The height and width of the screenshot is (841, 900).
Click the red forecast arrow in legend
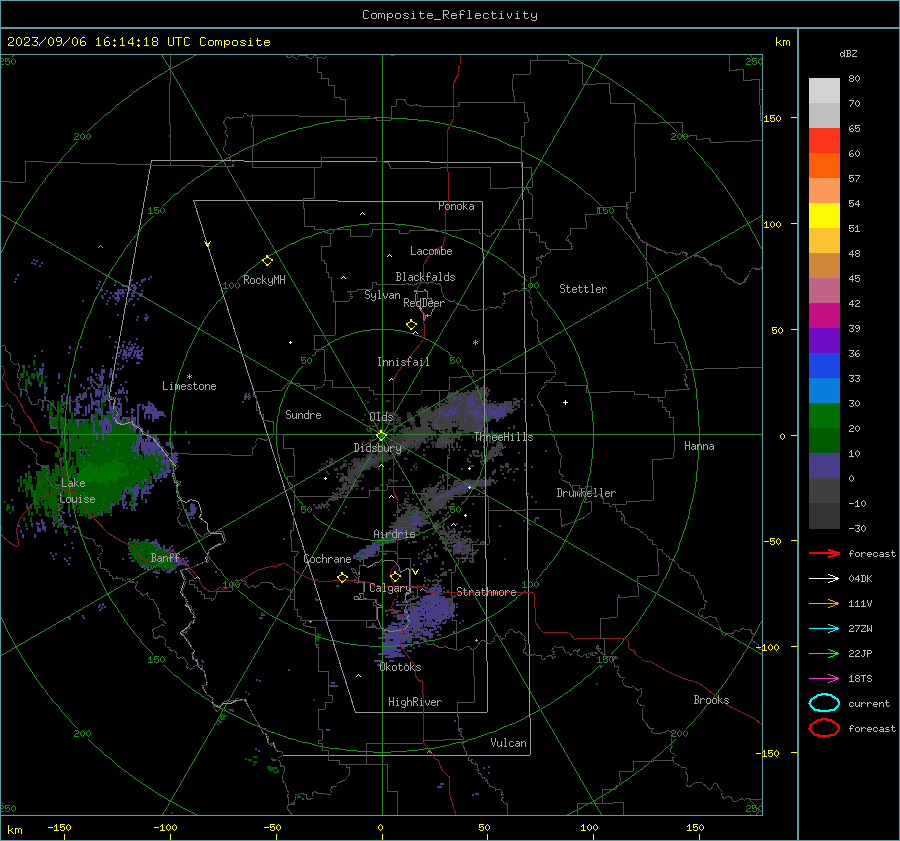(x=824, y=553)
